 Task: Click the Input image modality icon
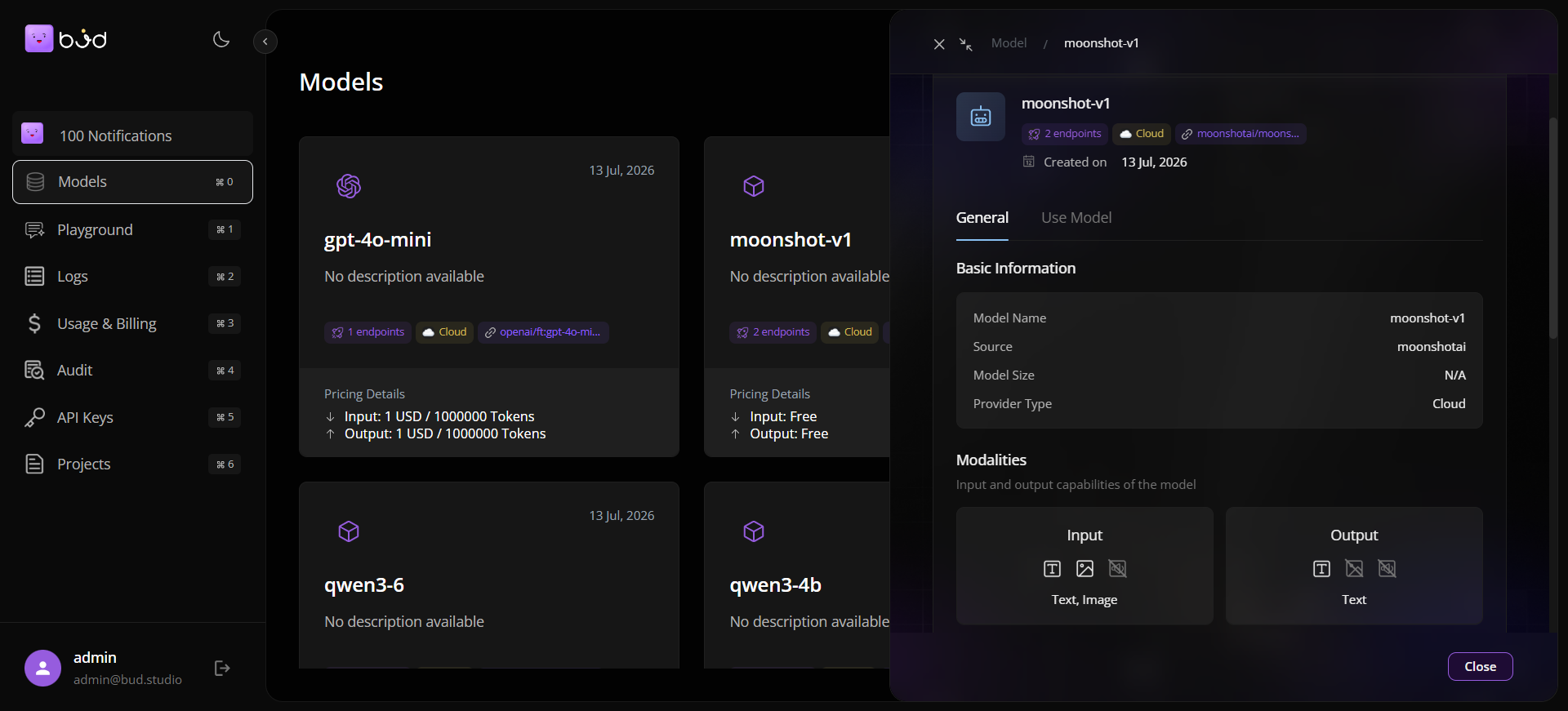click(x=1085, y=569)
